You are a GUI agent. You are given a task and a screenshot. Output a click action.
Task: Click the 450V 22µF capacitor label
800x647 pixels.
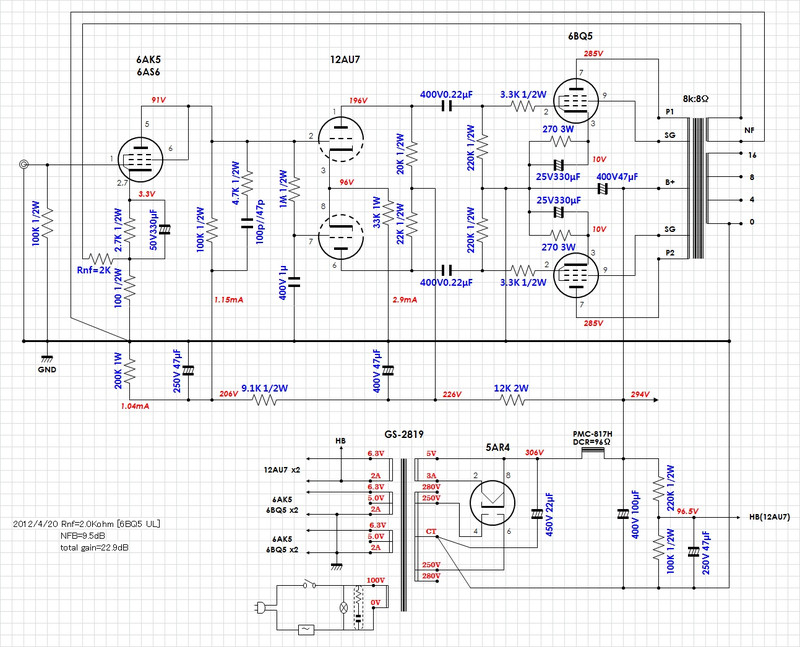[547, 511]
